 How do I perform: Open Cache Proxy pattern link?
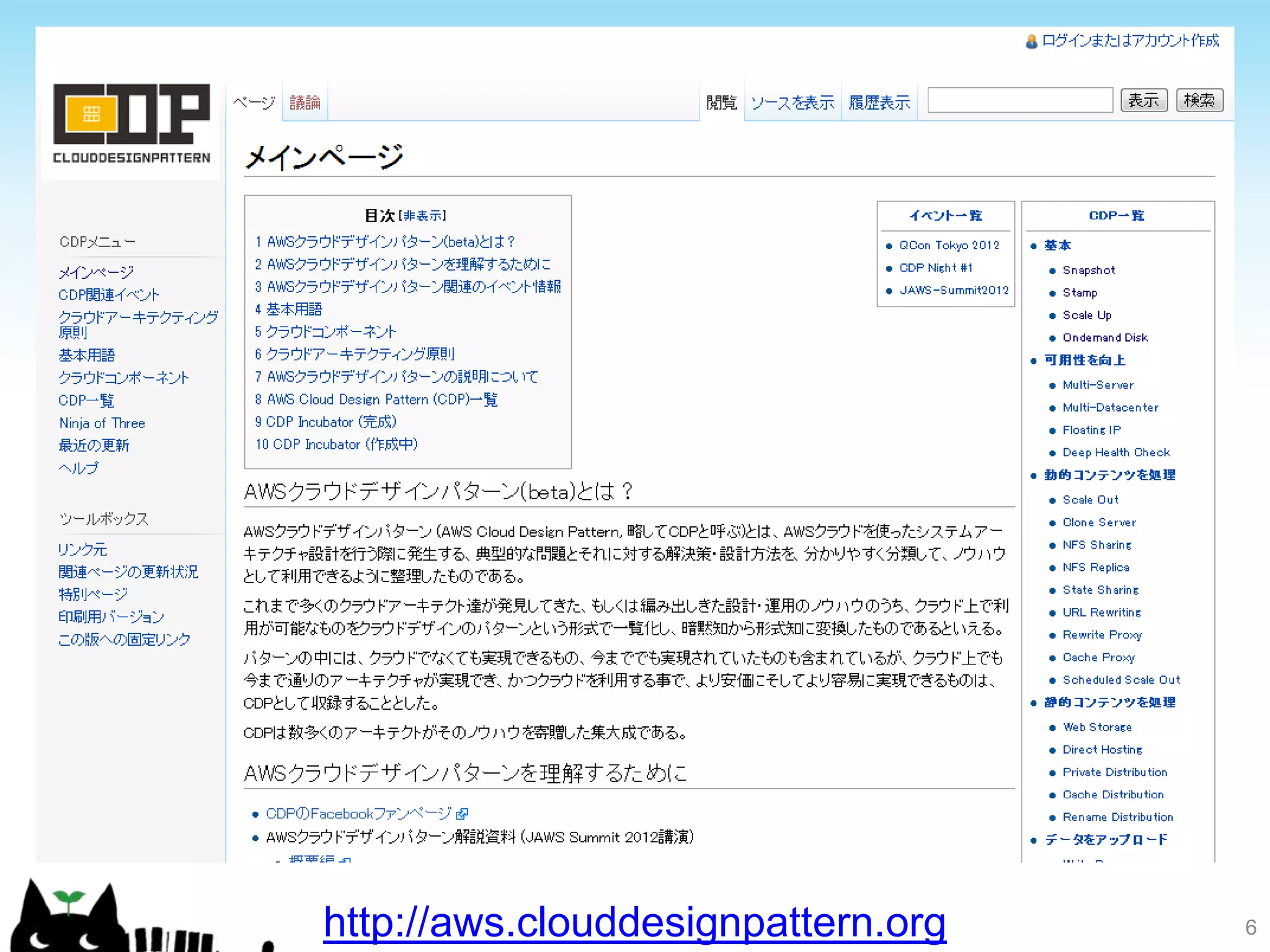[1099, 658]
